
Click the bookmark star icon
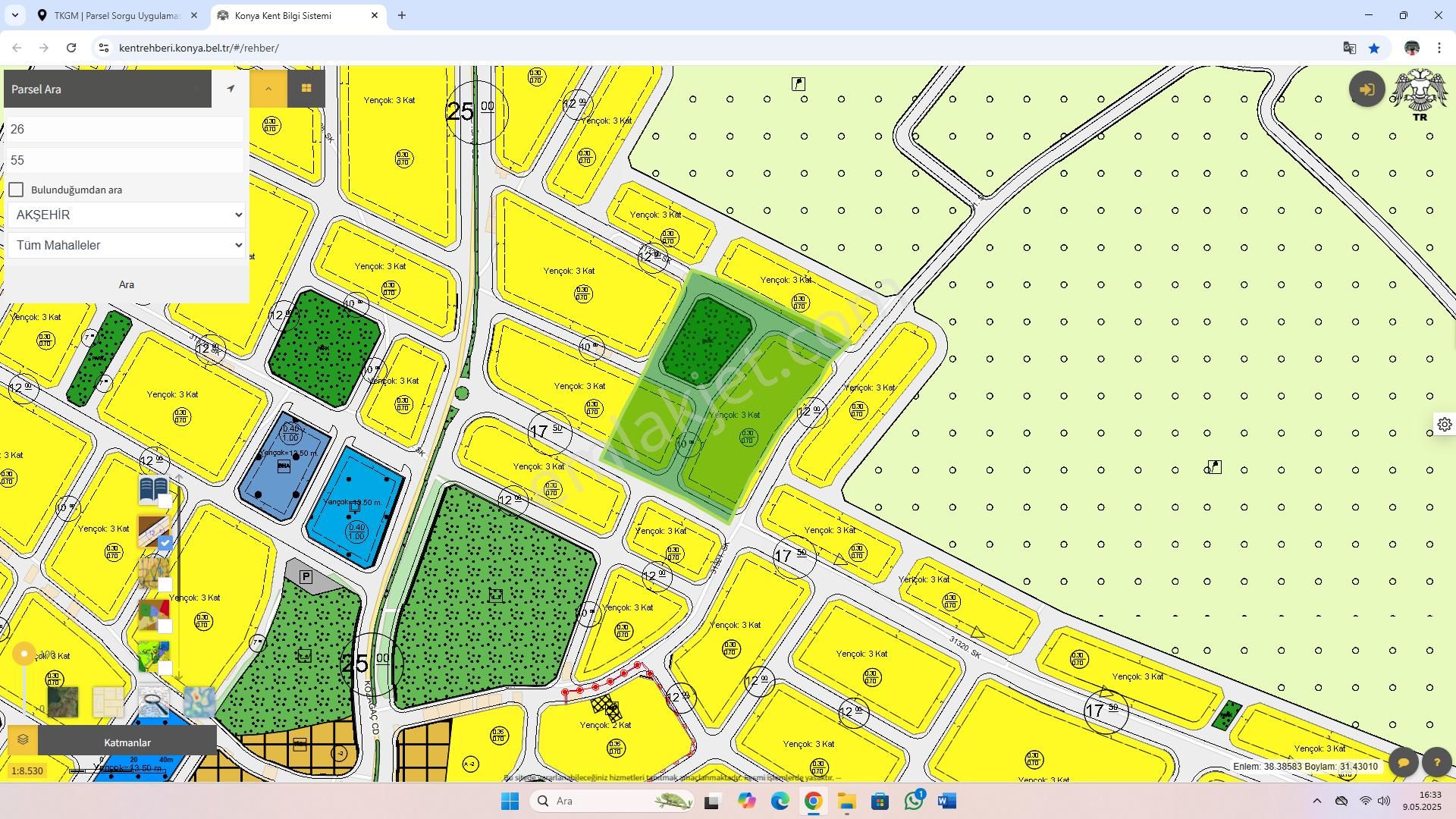coord(1374,48)
